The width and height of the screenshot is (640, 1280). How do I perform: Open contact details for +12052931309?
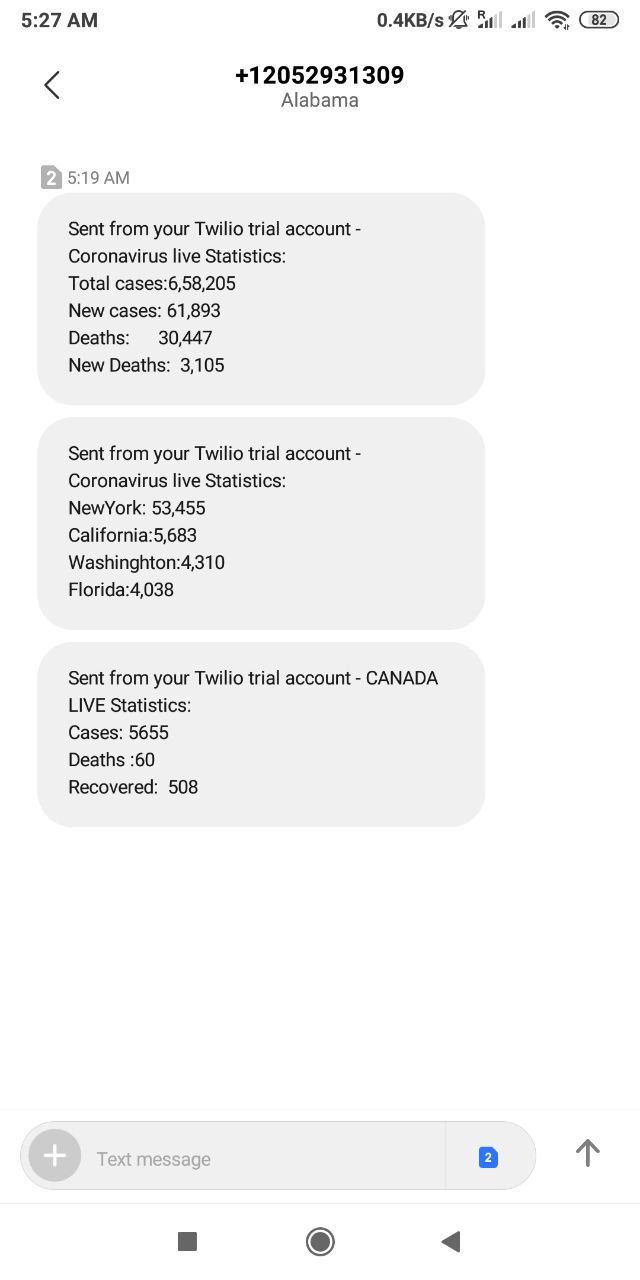pyautogui.click(x=319, y=76)
